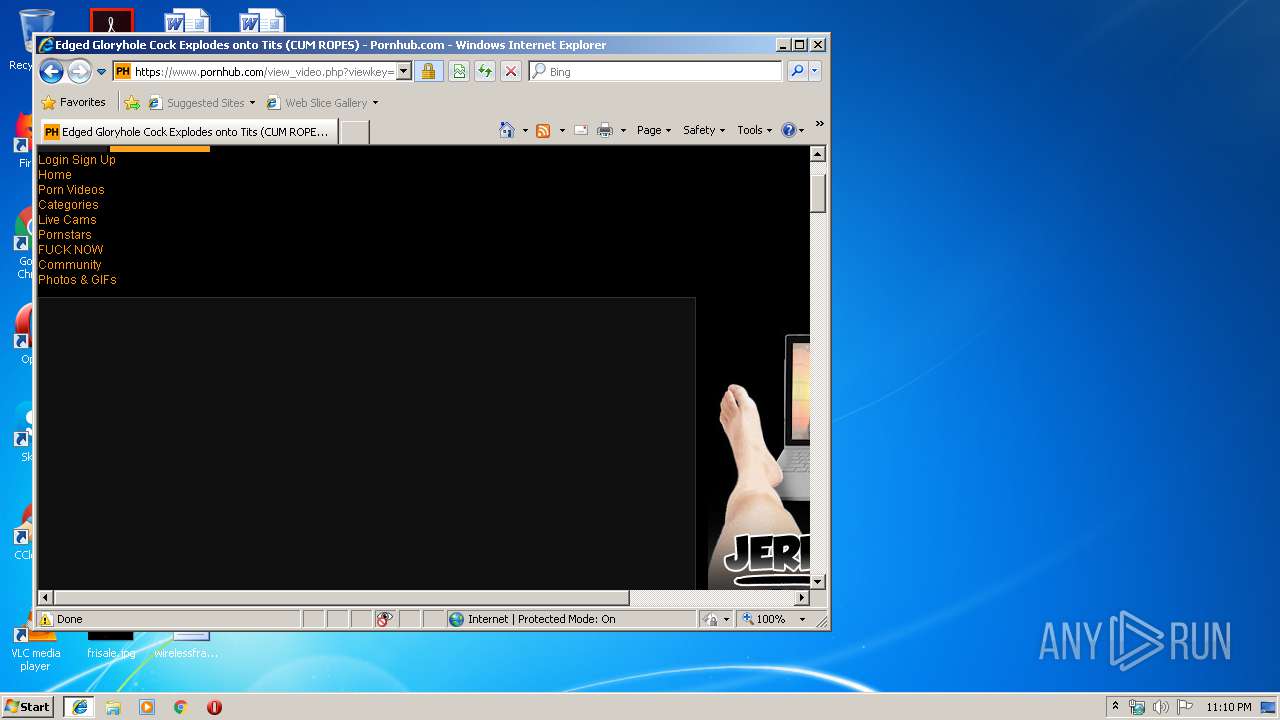Image resolution: width=1280 pixels, height=720 pixels.
Task: Open the Favorites star button
Action: pyautogui.click(x=73, y=102)
